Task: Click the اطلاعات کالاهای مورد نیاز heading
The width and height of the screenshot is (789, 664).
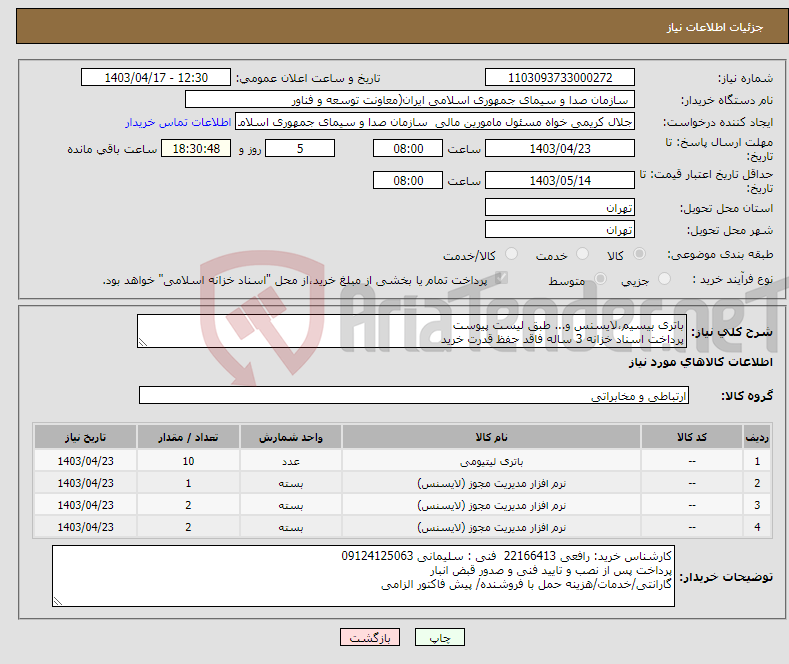Action: click(x=700, y=362)
